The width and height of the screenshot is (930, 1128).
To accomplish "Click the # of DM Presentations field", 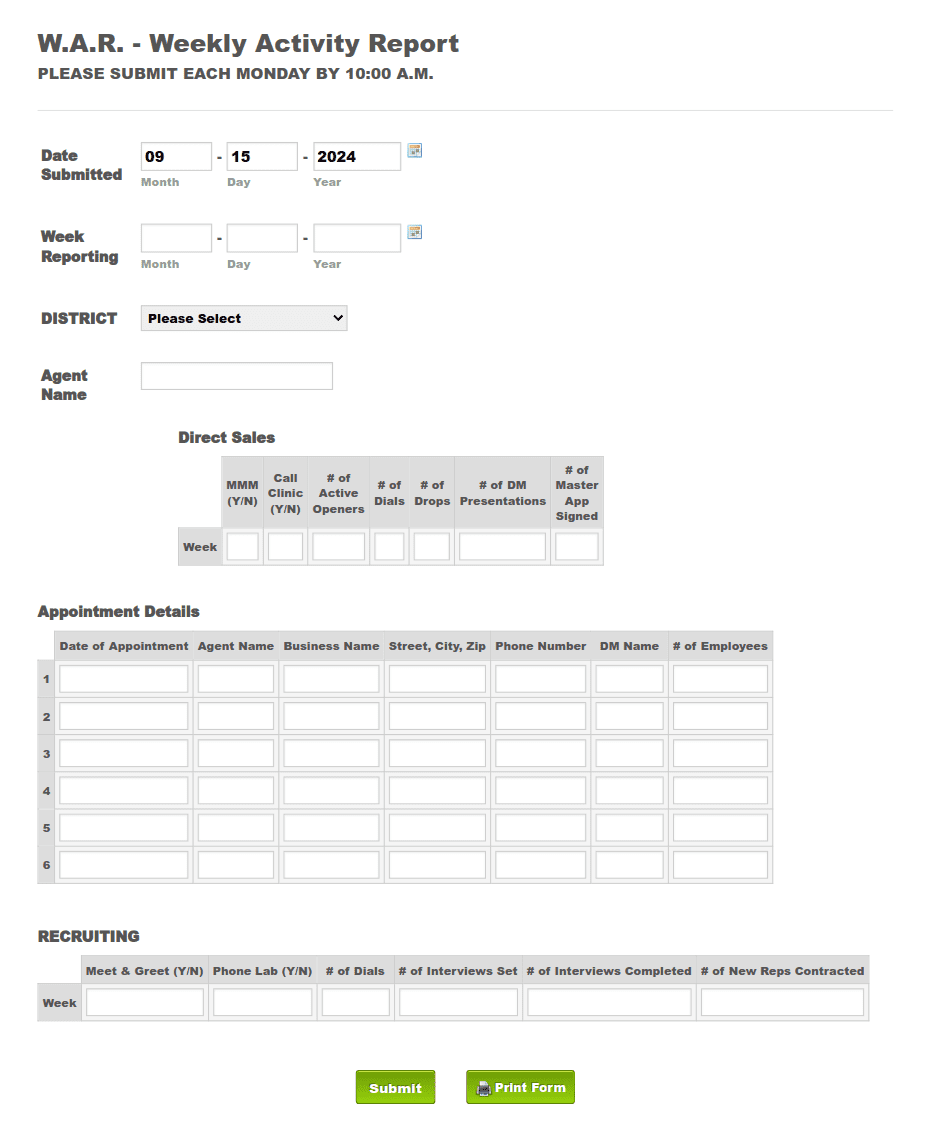I will pos(501,545).
